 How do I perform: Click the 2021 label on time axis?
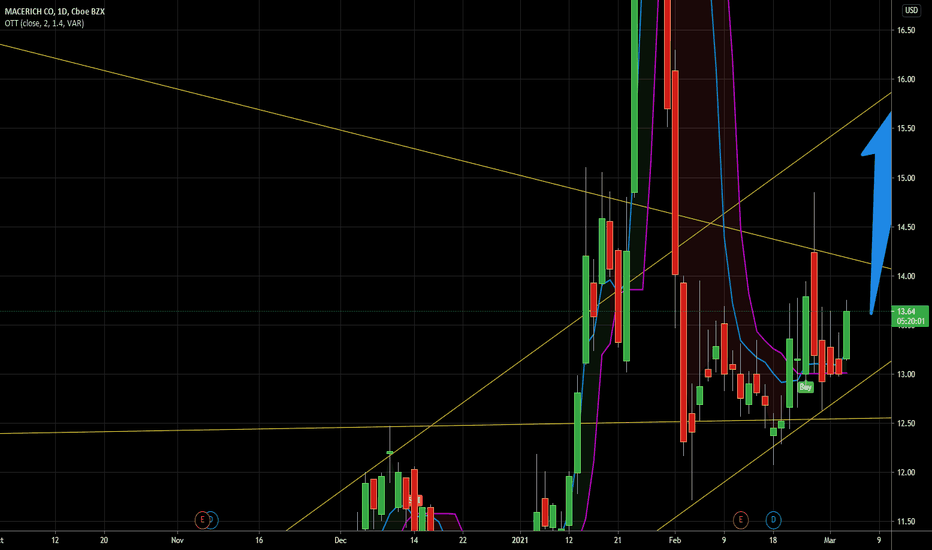(520, 540)
